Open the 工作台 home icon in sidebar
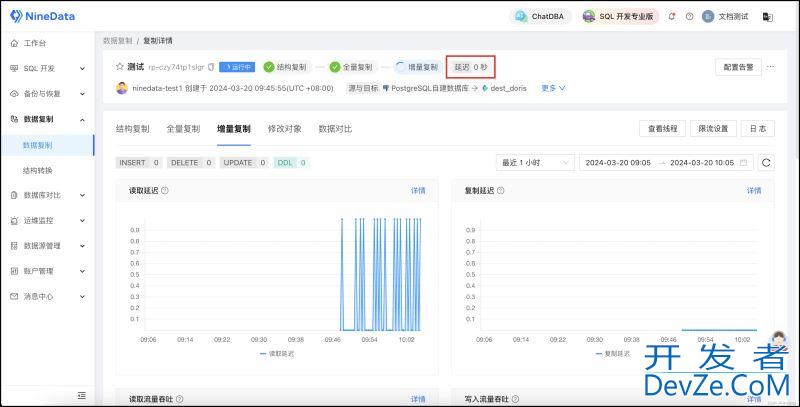The height and width of the screenshot is (407, 800). (x=14, y=43)
